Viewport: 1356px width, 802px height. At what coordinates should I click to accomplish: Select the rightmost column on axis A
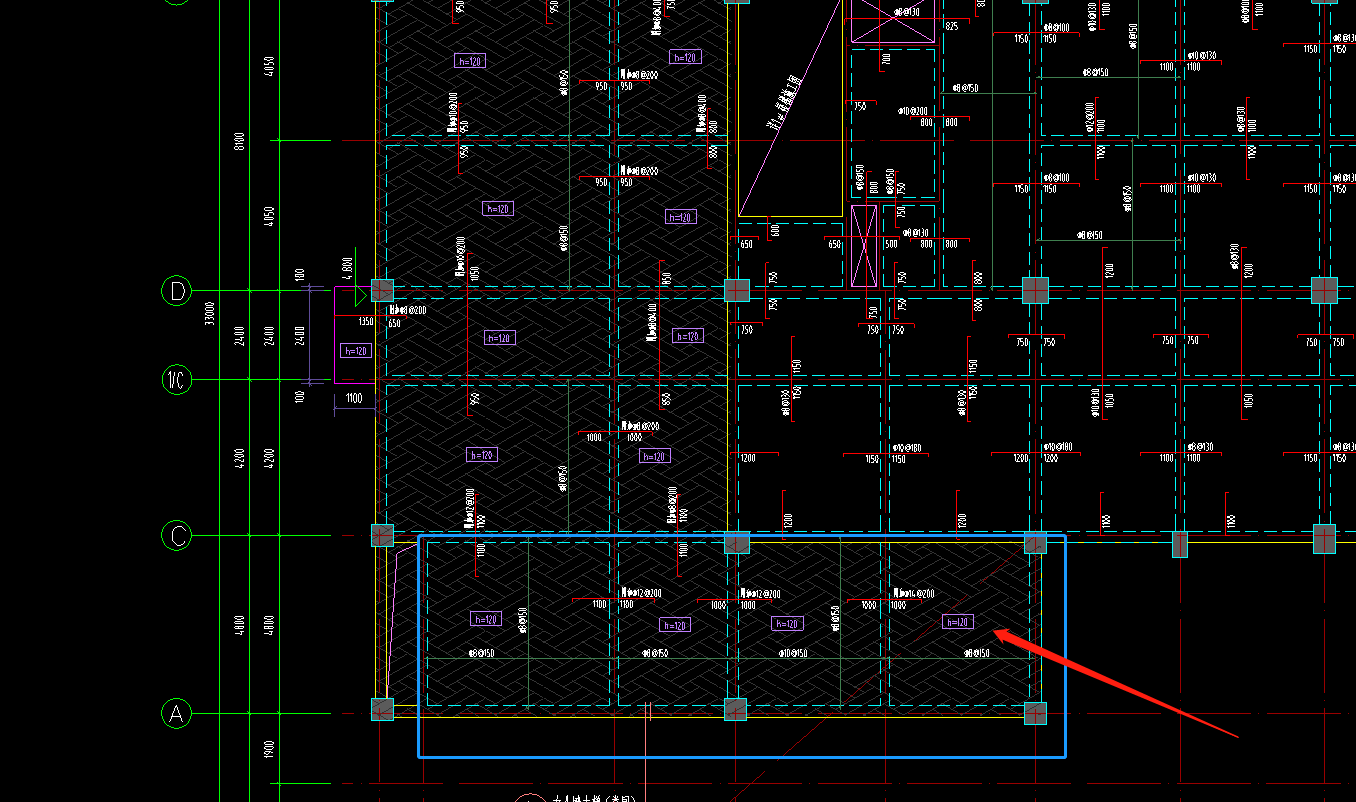[1035, 713]
